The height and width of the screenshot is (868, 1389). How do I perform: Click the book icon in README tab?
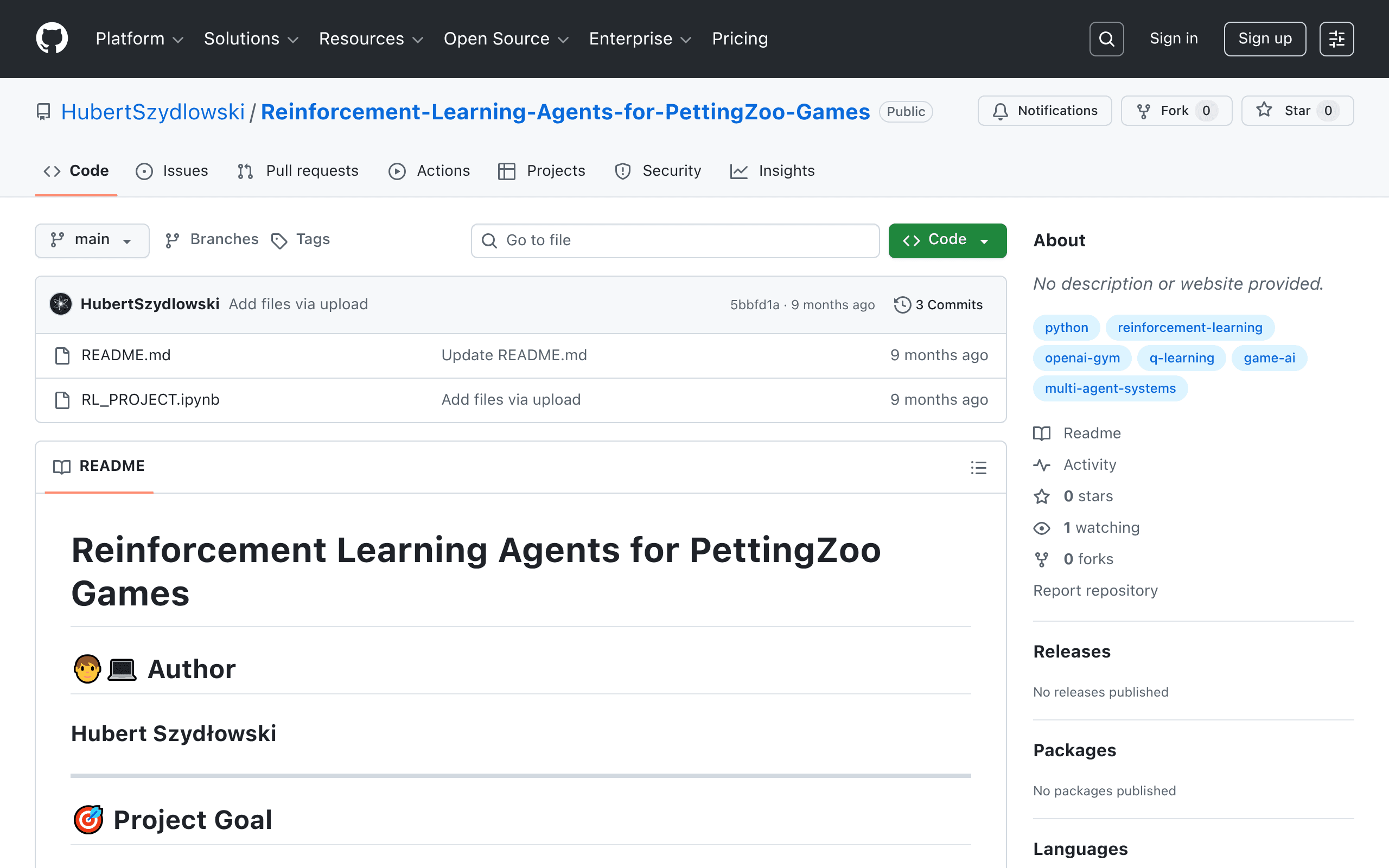61,467
